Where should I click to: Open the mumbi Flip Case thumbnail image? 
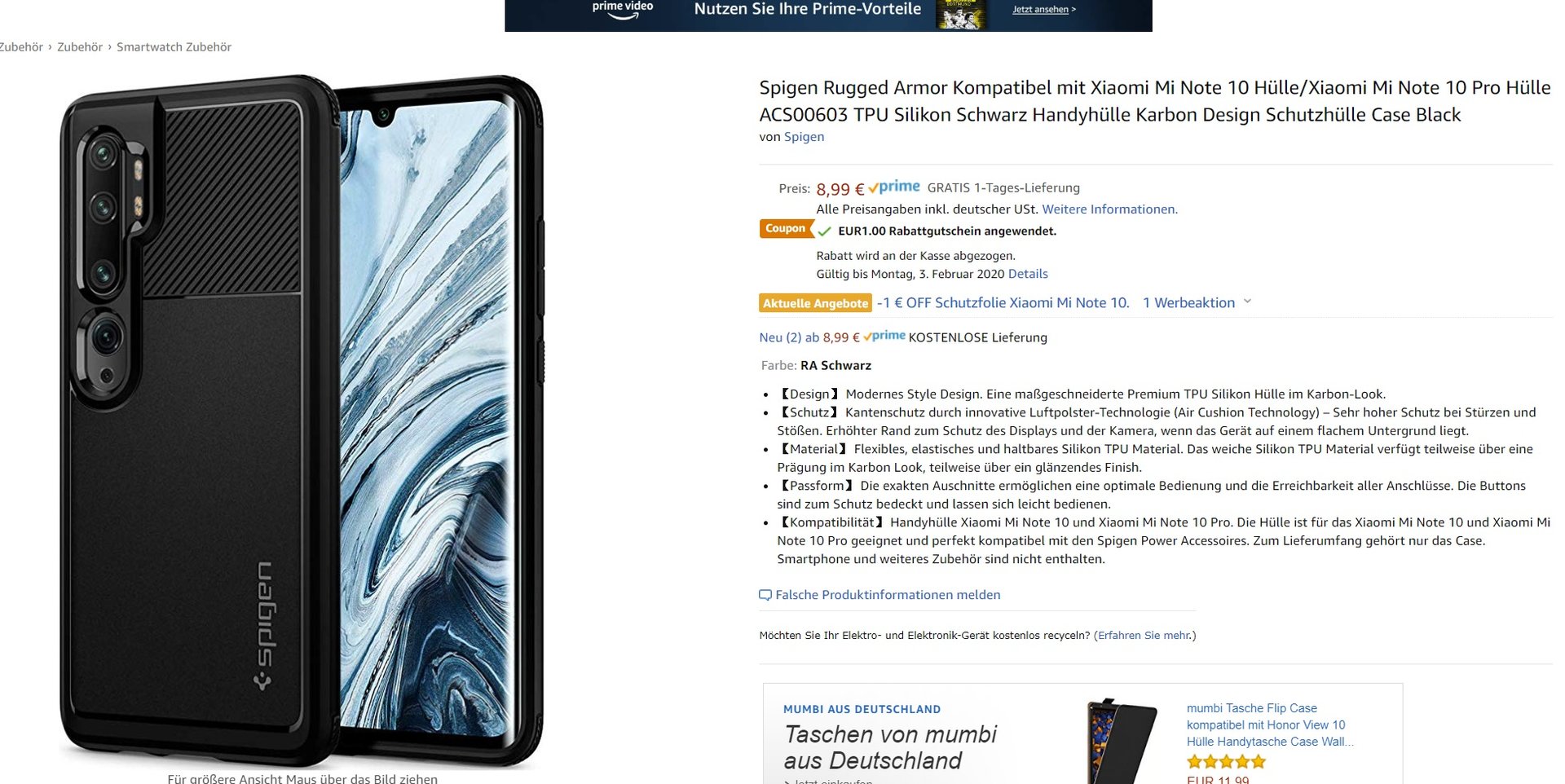point(1123,740)
